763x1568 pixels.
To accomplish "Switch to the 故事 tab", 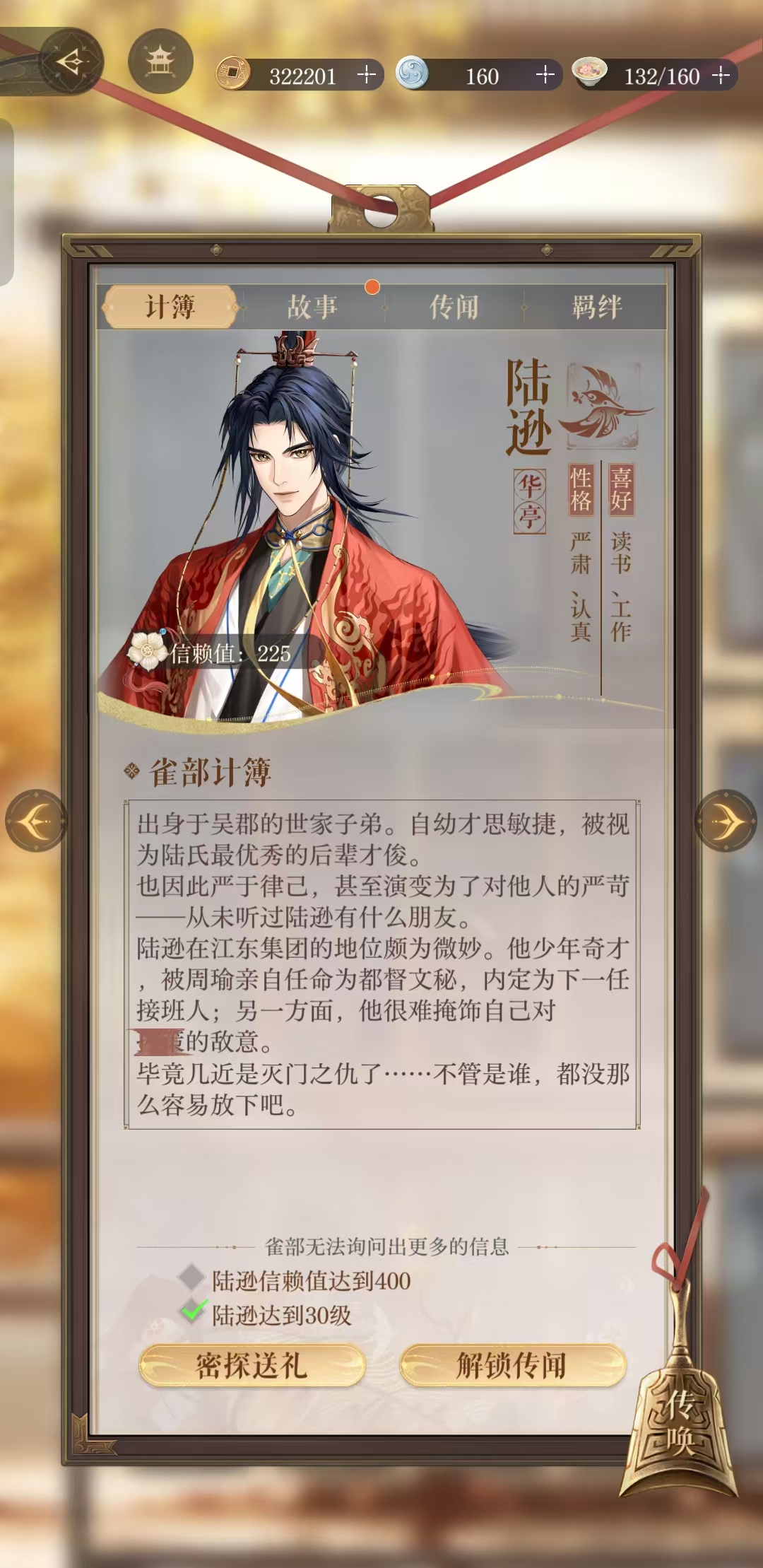I will click(312, 307).
